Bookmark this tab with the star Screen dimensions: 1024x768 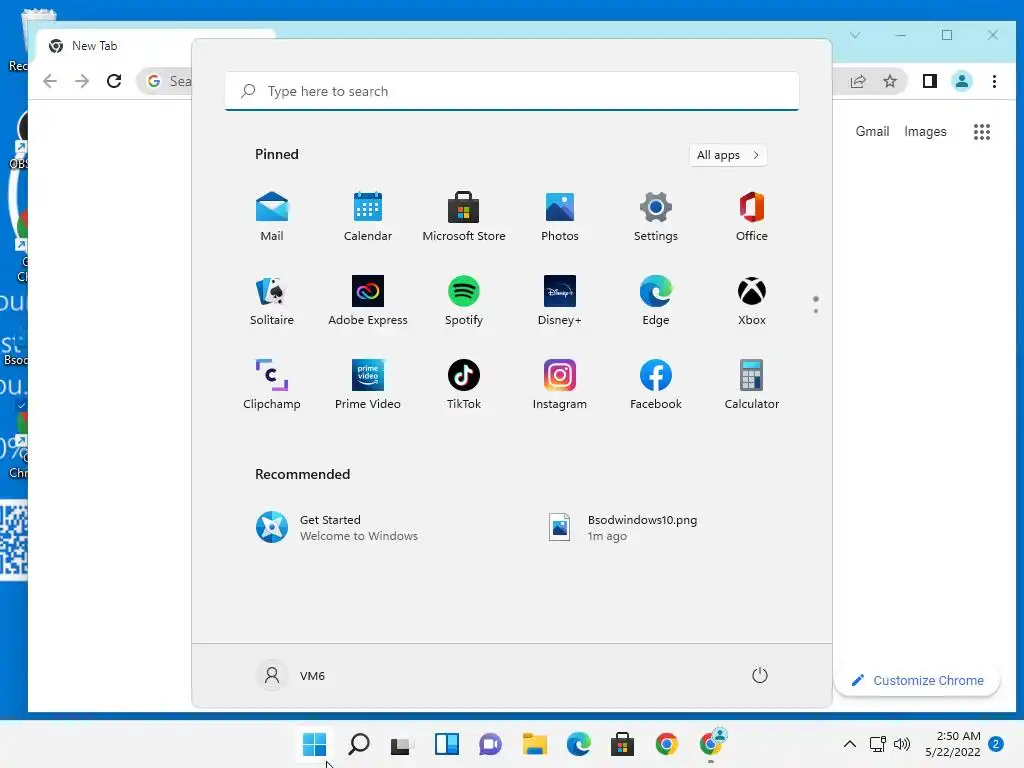[x=890, y=81]
